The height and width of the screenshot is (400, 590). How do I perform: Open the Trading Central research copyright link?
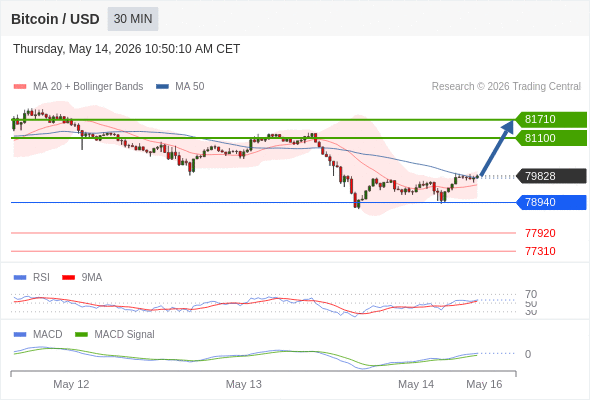click(506, 87)
